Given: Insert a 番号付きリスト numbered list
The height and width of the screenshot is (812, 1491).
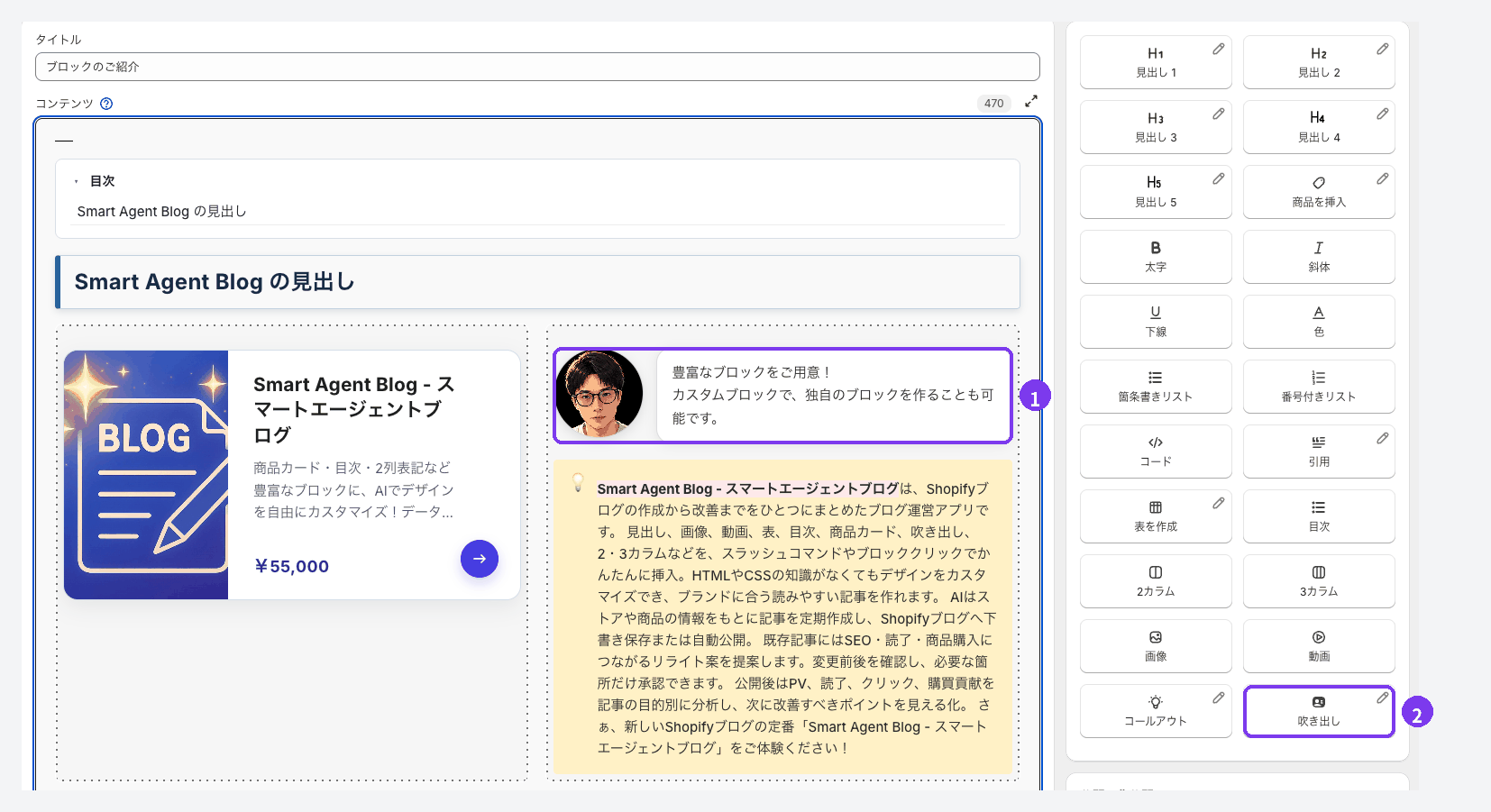Looking at the screenshot, I should click(1319, 387).
